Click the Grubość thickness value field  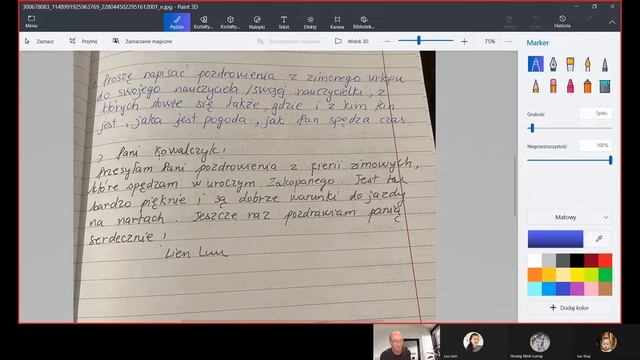[596, 113]
